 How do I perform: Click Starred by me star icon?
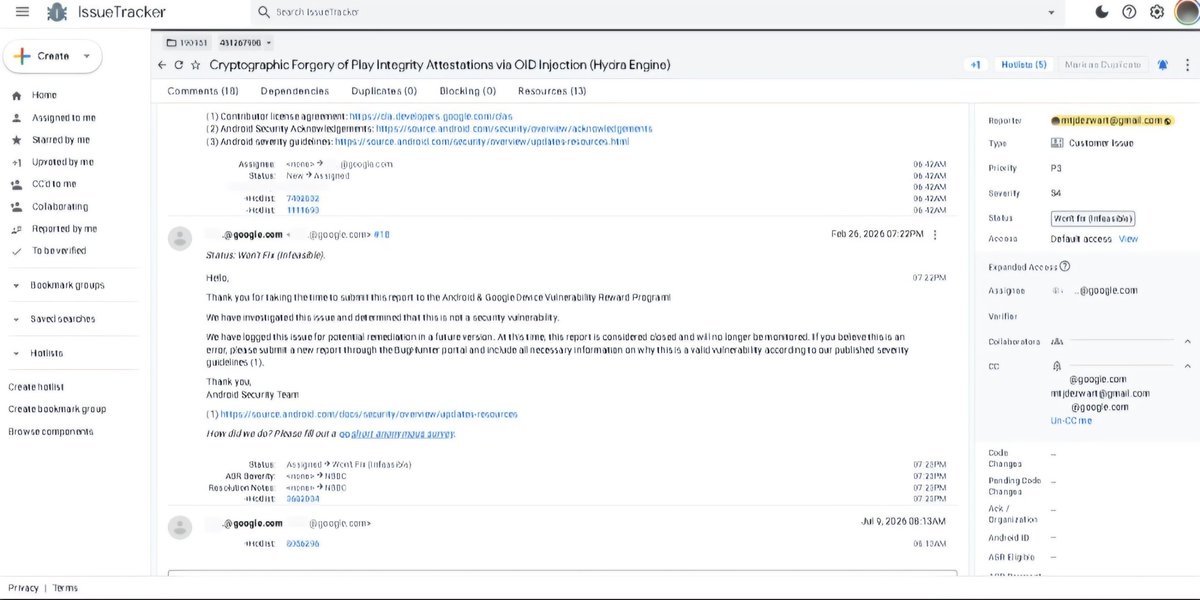coord(16,140)
